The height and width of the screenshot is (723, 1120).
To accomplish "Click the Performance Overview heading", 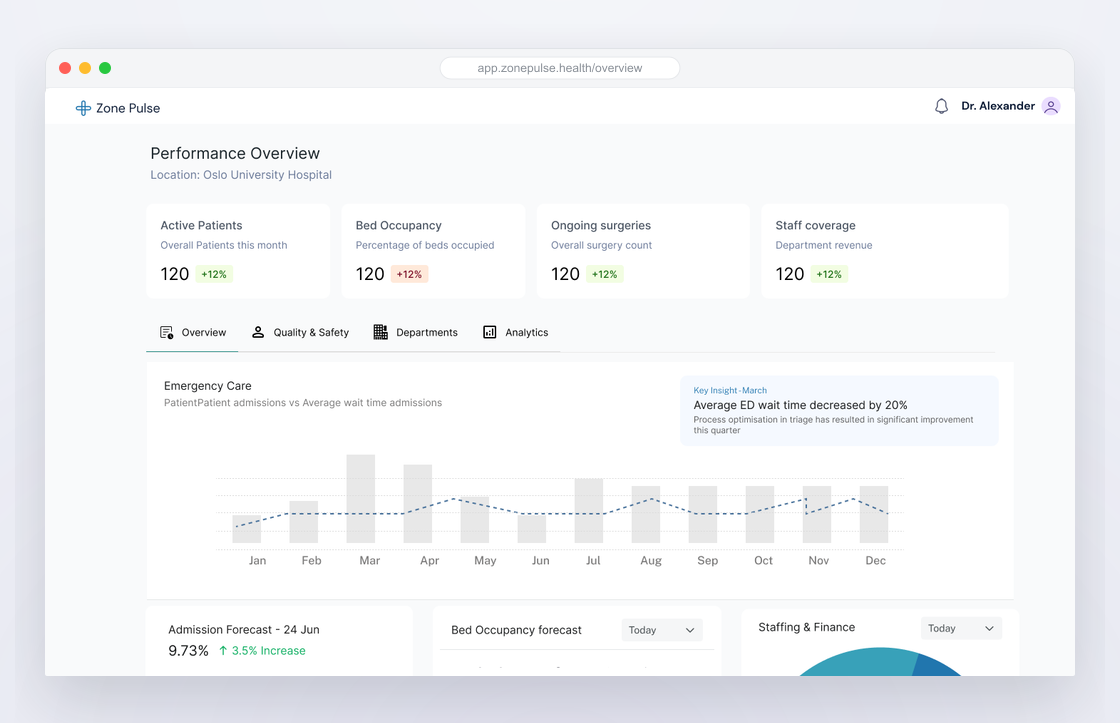I will 235,153.
